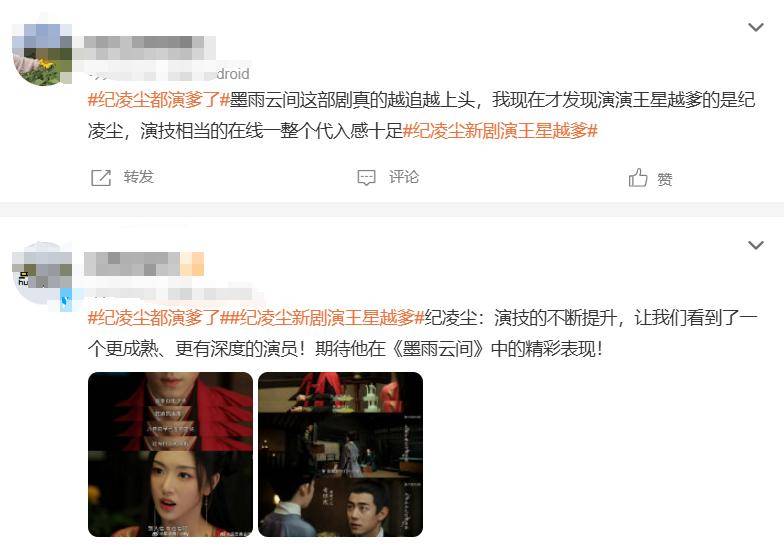Open comments via the 评论 speech bubble icon
The width and height of the screenshot is (784, 557).
366,178
